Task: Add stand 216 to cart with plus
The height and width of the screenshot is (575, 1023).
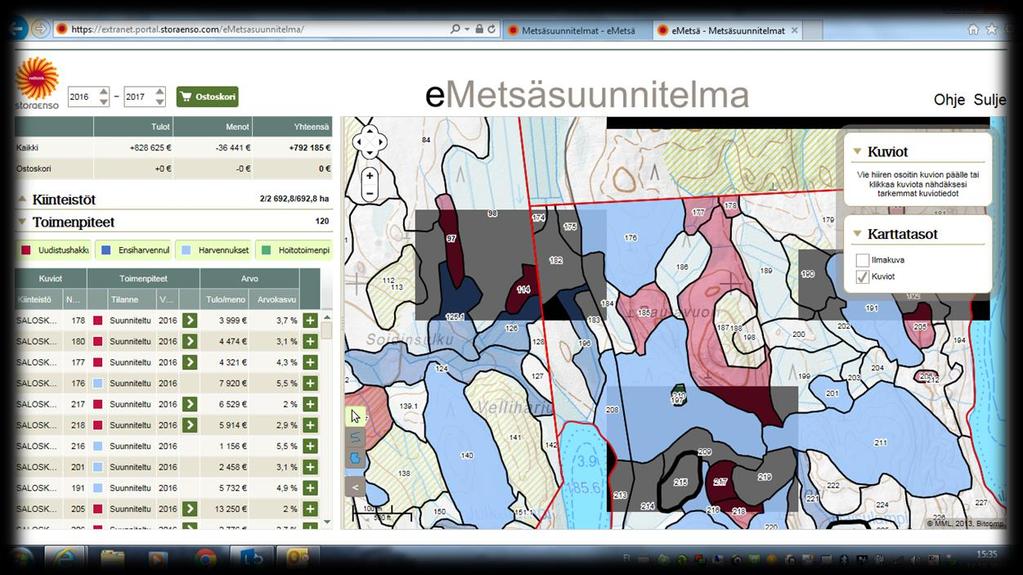Action: tap(311, 446)
